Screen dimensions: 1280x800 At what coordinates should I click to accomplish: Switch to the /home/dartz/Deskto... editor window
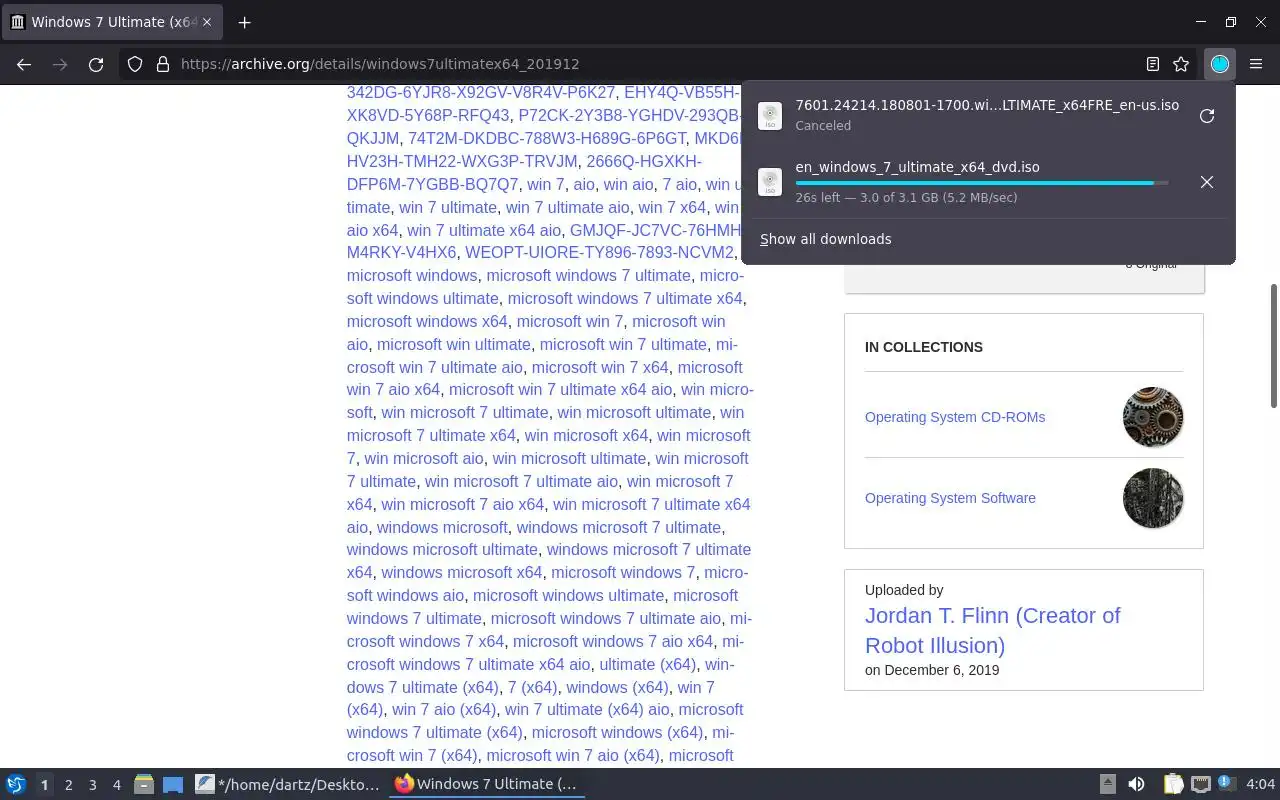tap(288, 784)
